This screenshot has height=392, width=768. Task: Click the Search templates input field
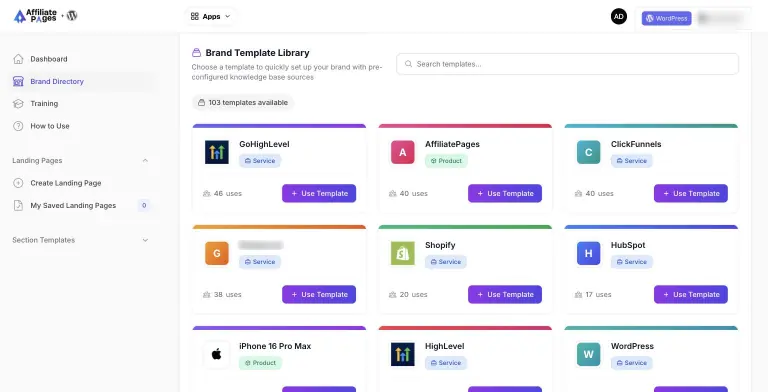tap(567, 64)
